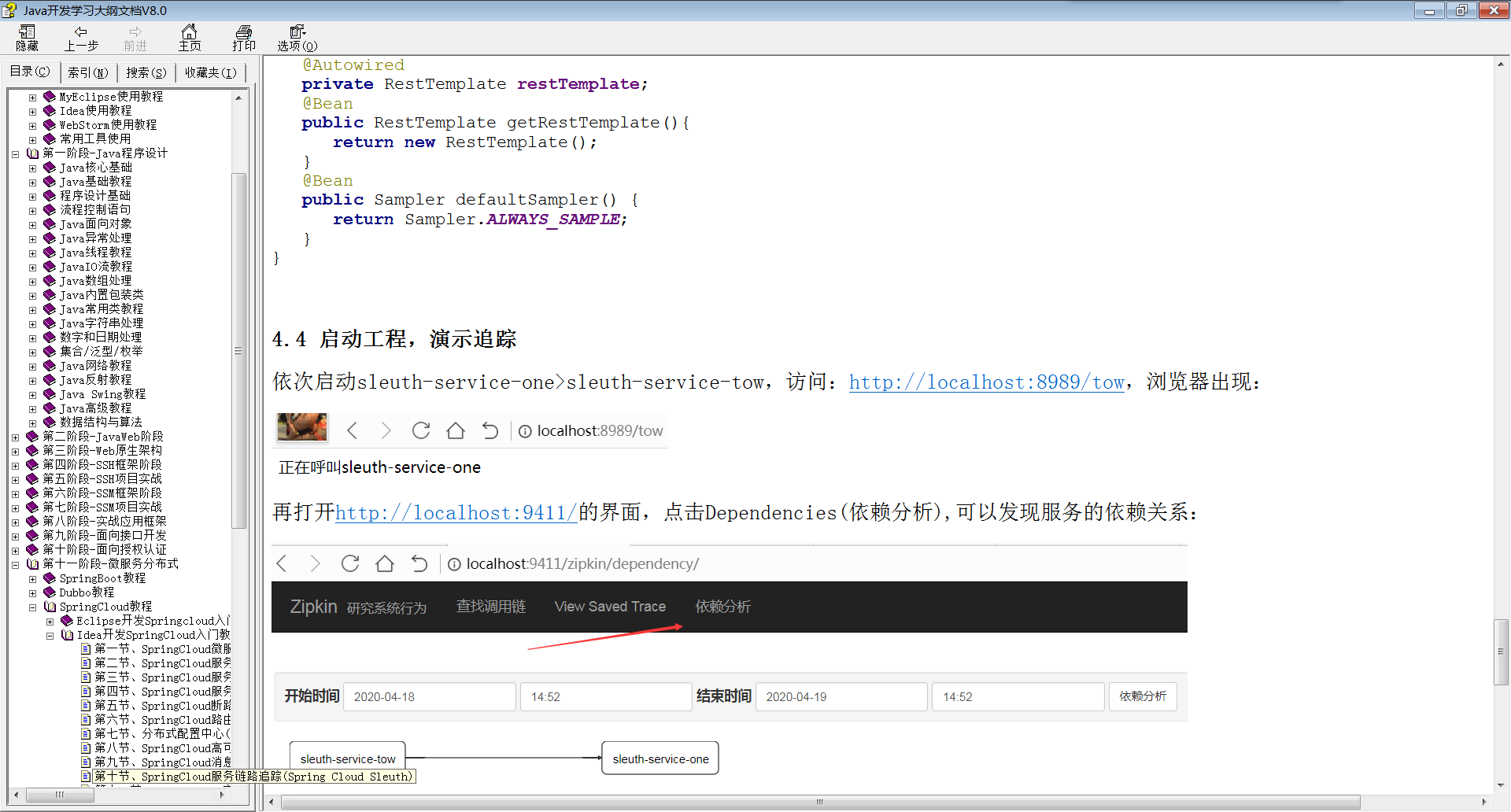This screenshot has width=1511, height=812.
Task: Print the current topic with 打印 icon
Action: click(x=244, y=37)
